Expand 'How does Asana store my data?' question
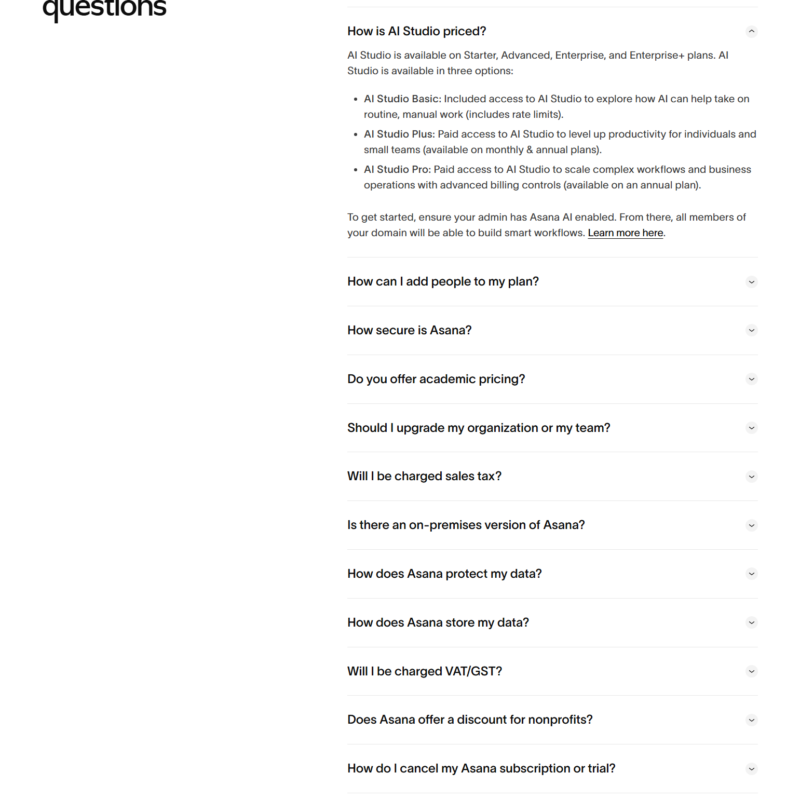The height and width of the screenshot is (800, 800). [438, 622]
